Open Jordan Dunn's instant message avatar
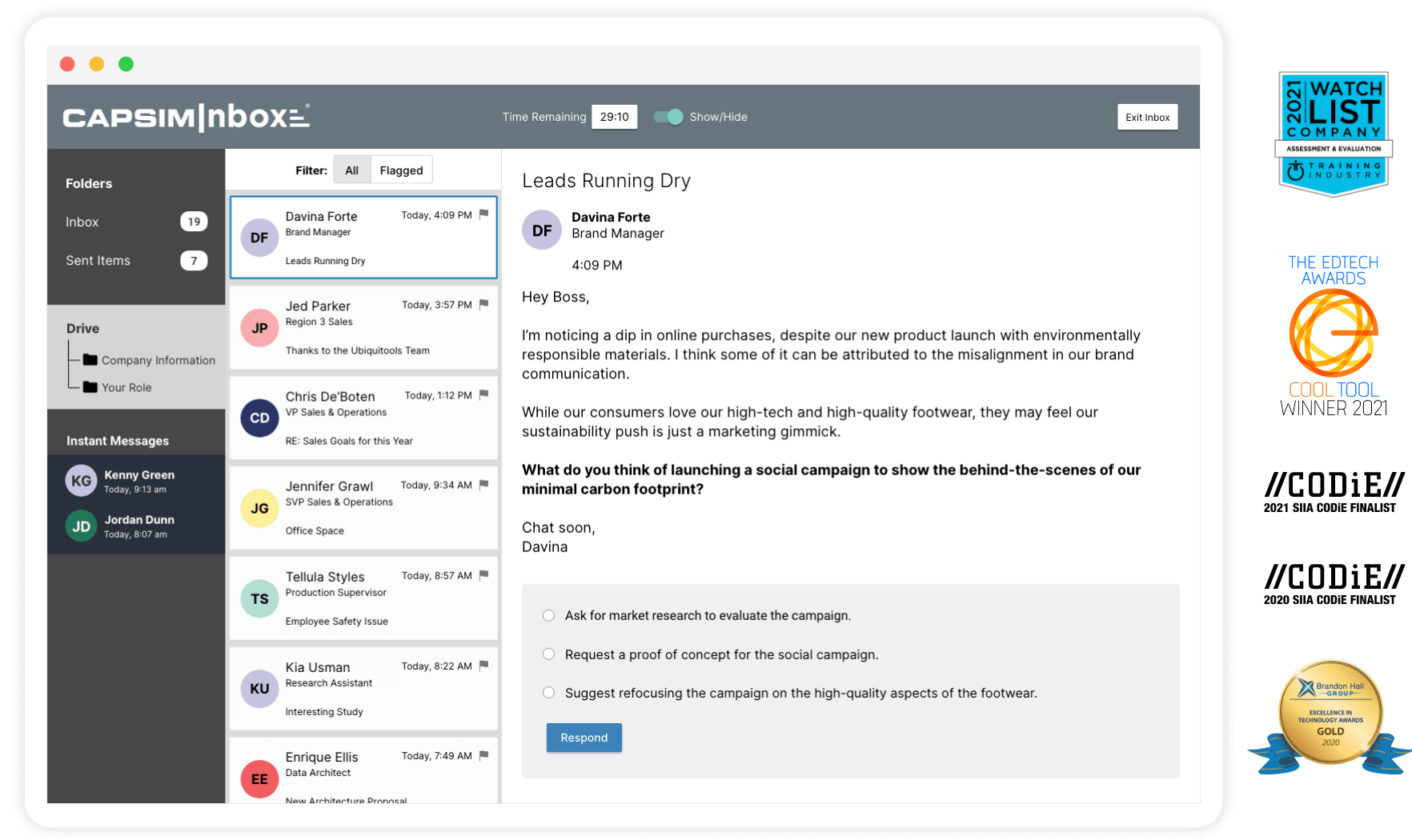Viewport: 1412px width, 840px height. click(81, 526)
